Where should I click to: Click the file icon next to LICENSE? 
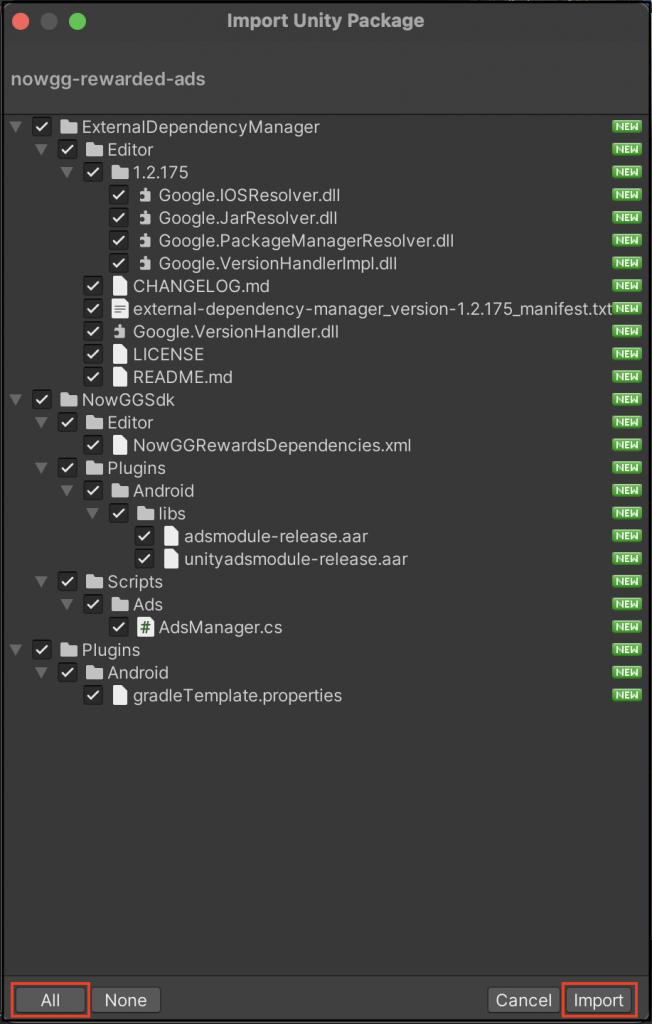coord(121,354)
